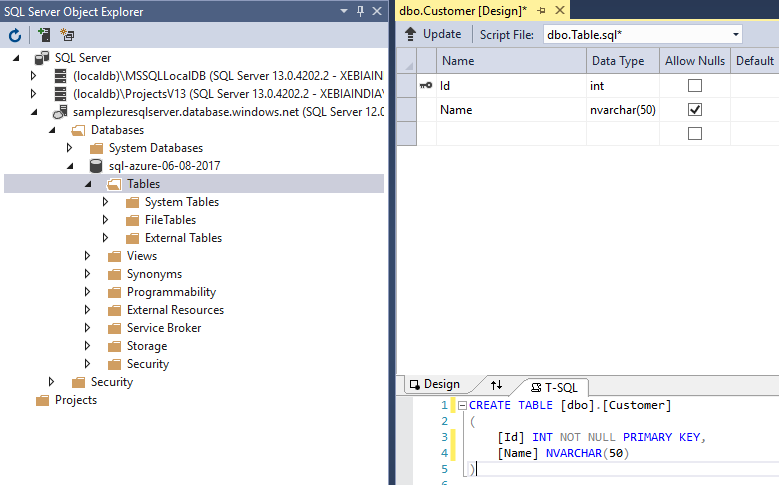Viewport: 779px width, 485px height.
Task: Click the Id column name cell
Action: (x=511, y=85)
